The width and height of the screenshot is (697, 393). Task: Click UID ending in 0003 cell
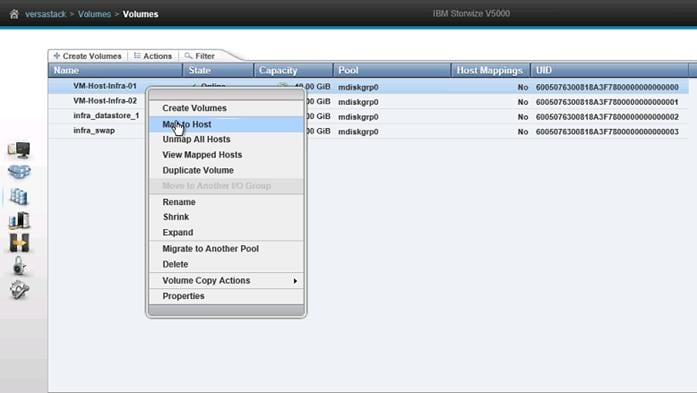[607, 132]
